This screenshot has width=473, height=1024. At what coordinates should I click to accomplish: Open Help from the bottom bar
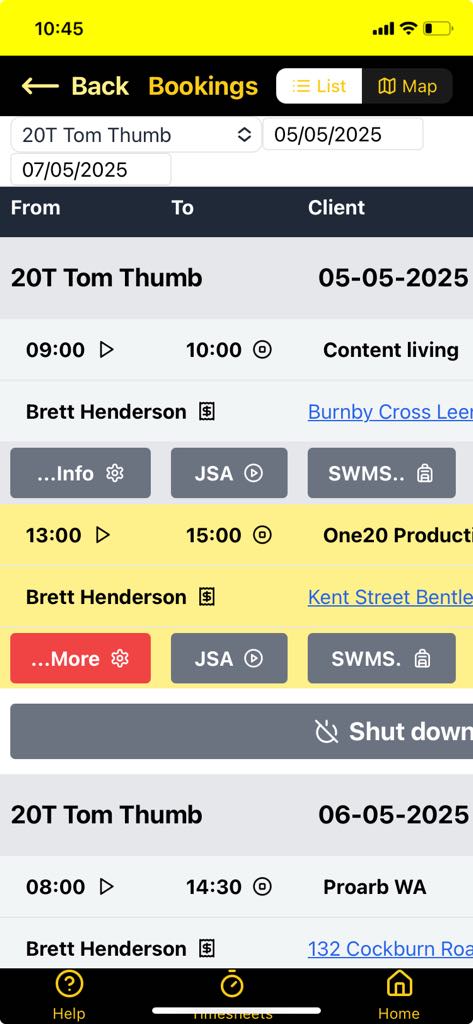[69, 995]
